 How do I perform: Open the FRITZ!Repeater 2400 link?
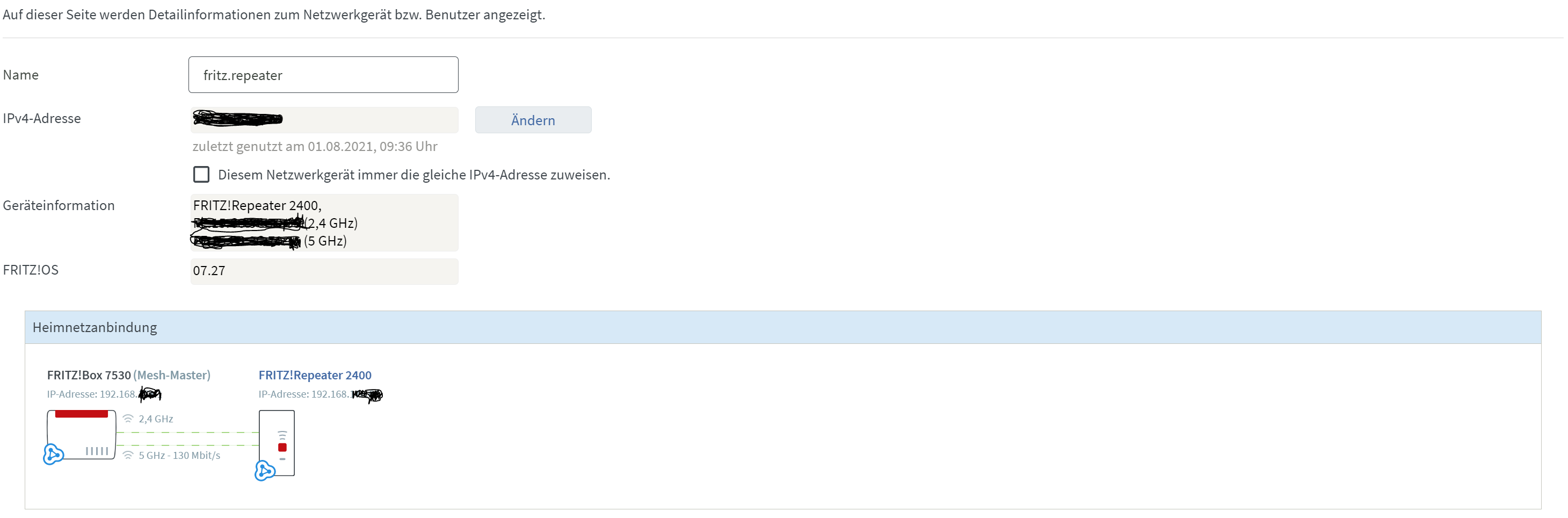tap(315, 376)
